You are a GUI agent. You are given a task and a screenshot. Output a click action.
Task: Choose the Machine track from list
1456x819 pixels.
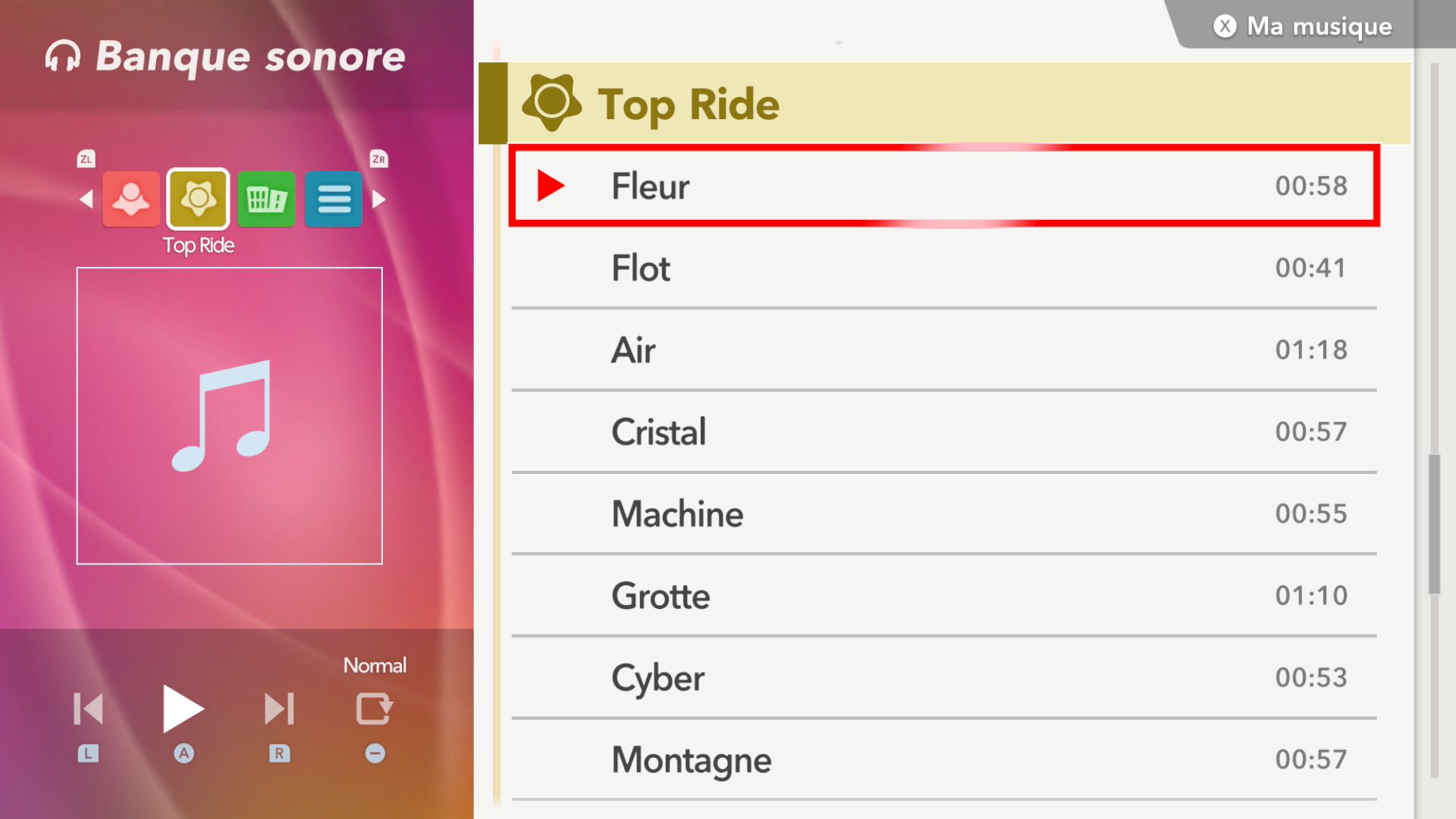click(944, 513)
